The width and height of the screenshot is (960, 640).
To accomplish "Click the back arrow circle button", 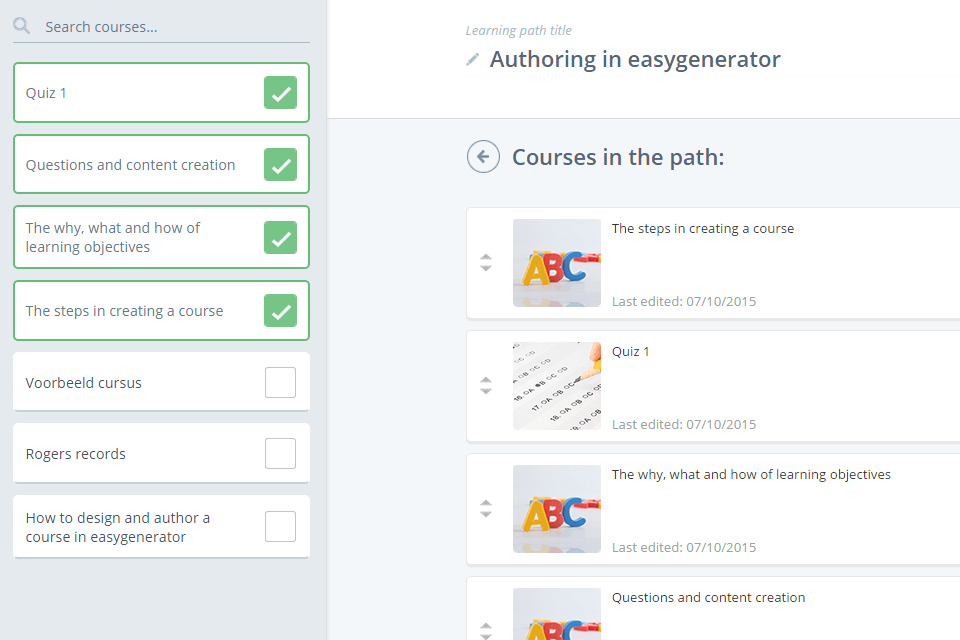I will [x=483, y=157].
